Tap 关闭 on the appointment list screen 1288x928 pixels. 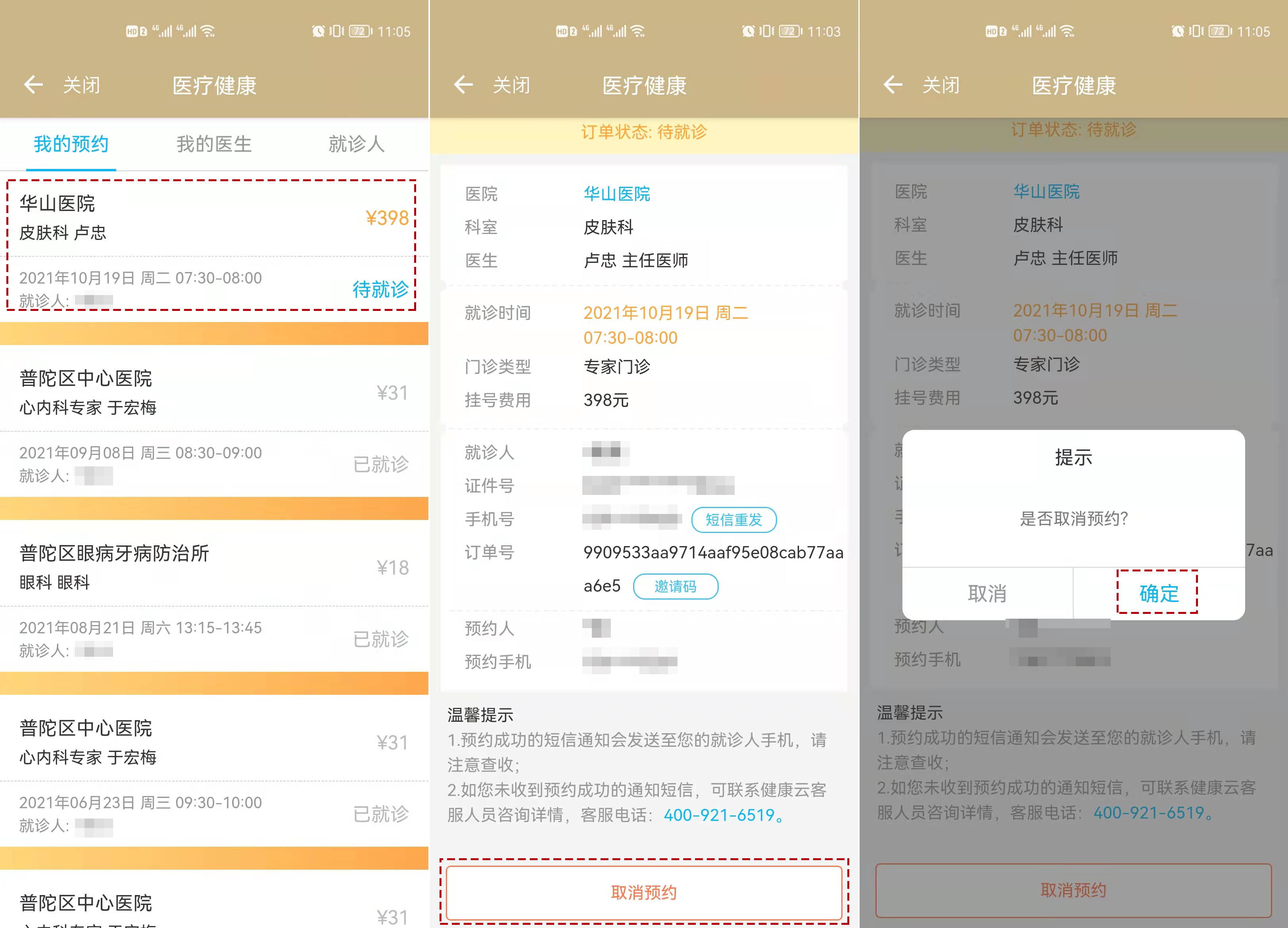tap(81, 85)
